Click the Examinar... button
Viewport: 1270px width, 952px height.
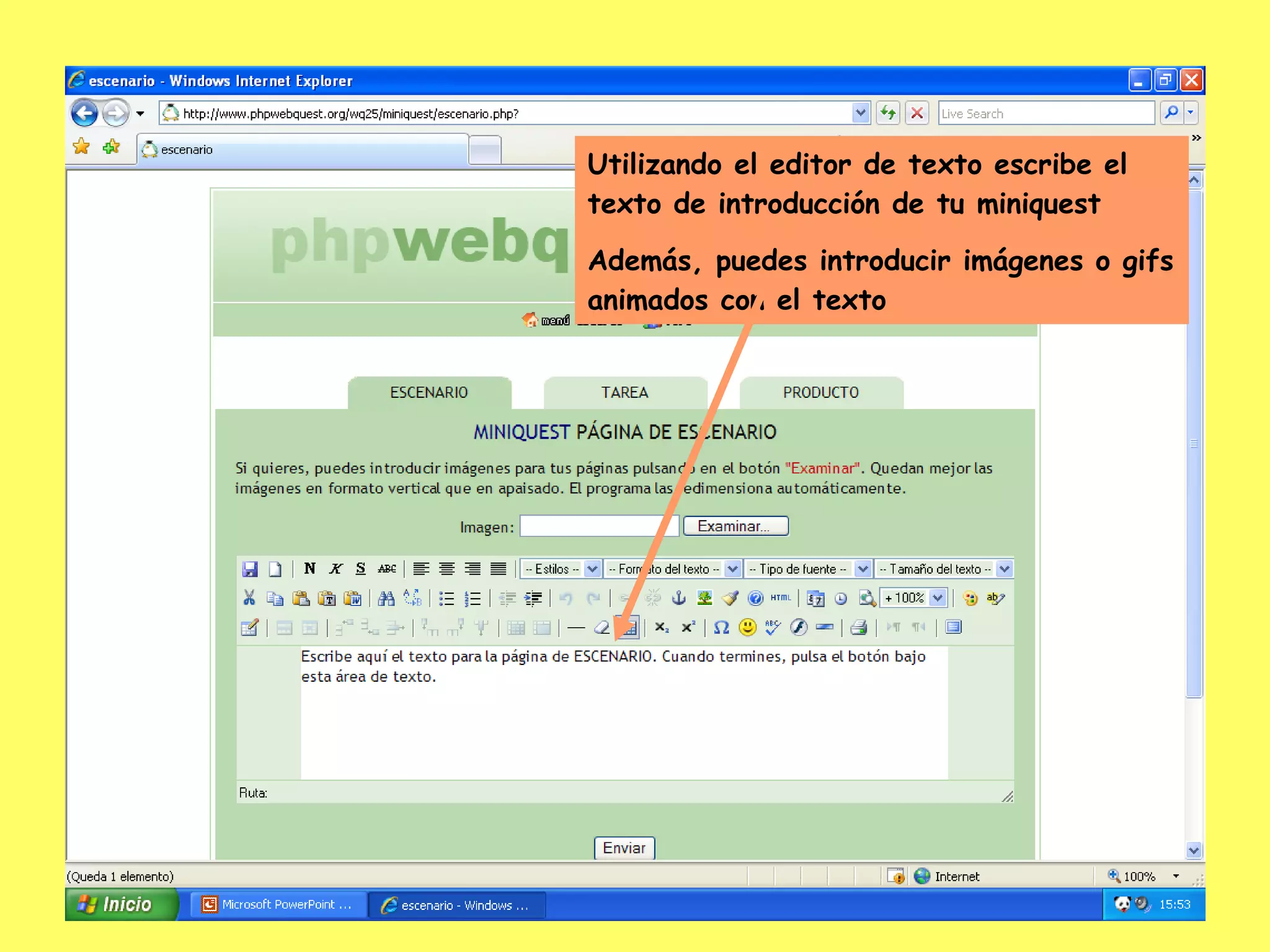[x=735, y=526]
